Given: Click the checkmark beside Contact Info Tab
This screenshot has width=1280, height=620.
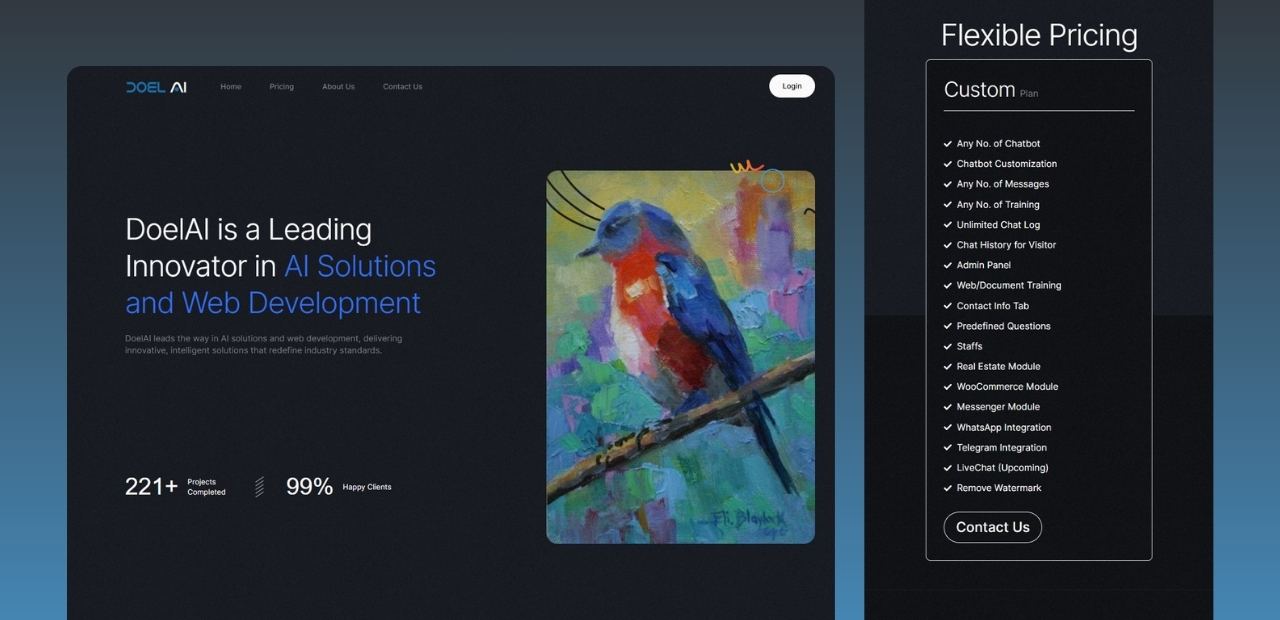Looking at the screenshot, I should tap(948, 306).
